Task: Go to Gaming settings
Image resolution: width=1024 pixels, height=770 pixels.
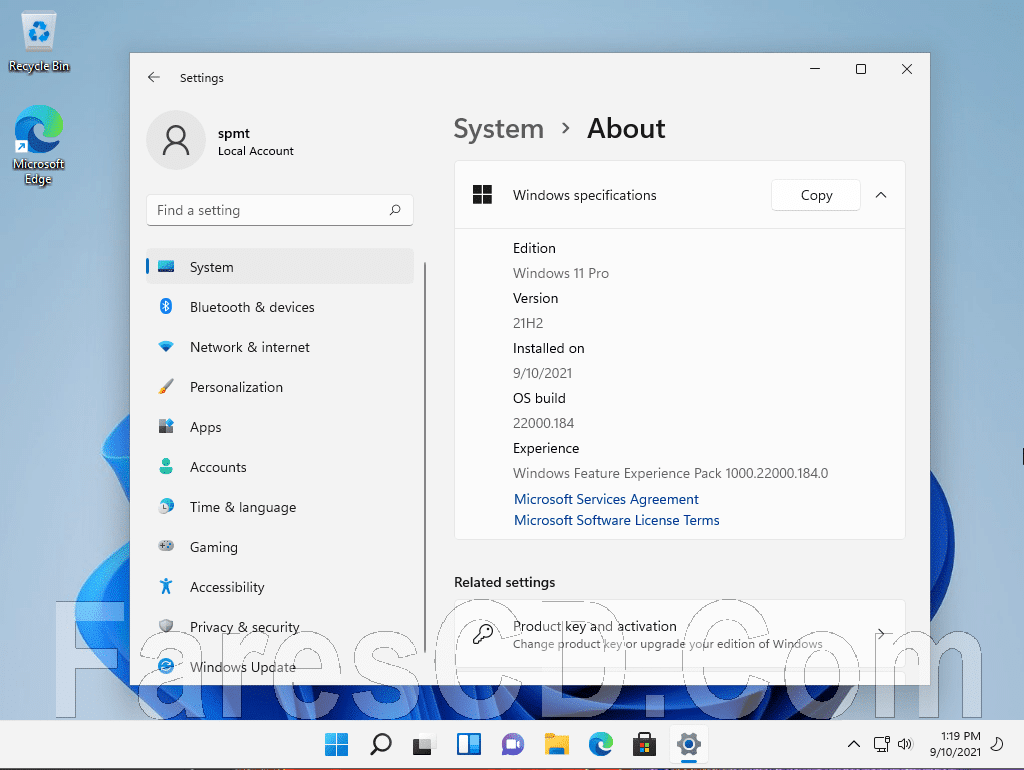Action: pos(280,547)
